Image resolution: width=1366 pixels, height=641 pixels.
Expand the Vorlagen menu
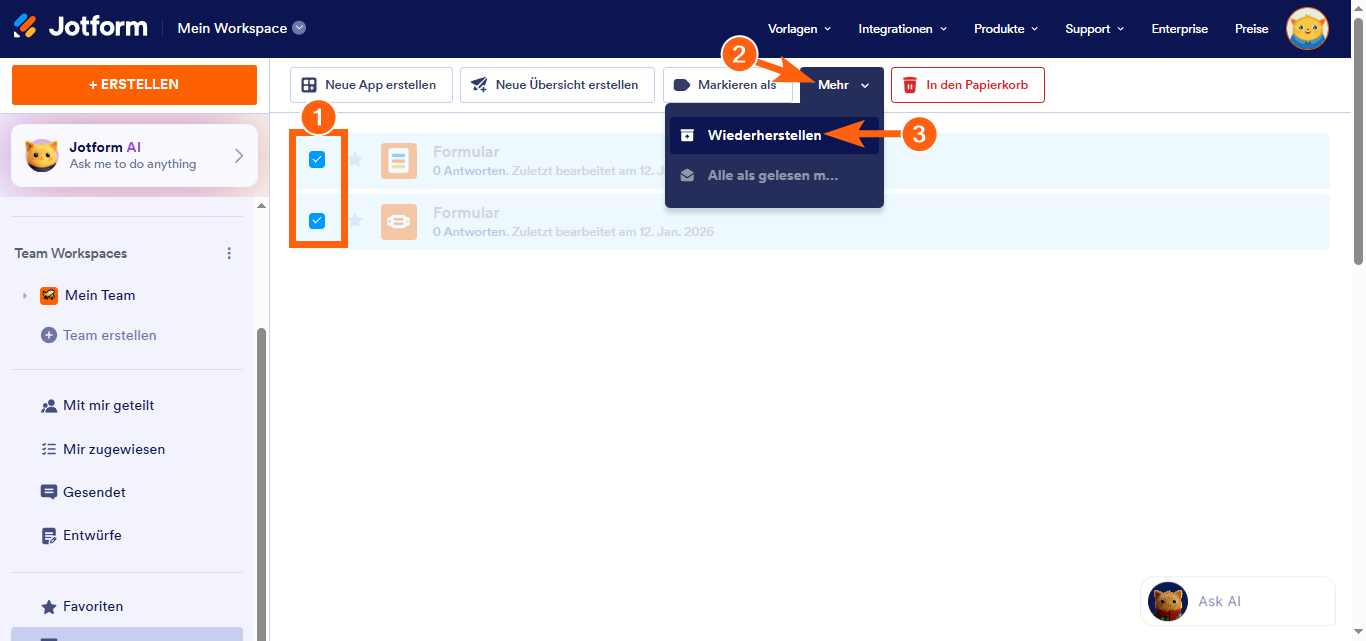coord(799,29)
